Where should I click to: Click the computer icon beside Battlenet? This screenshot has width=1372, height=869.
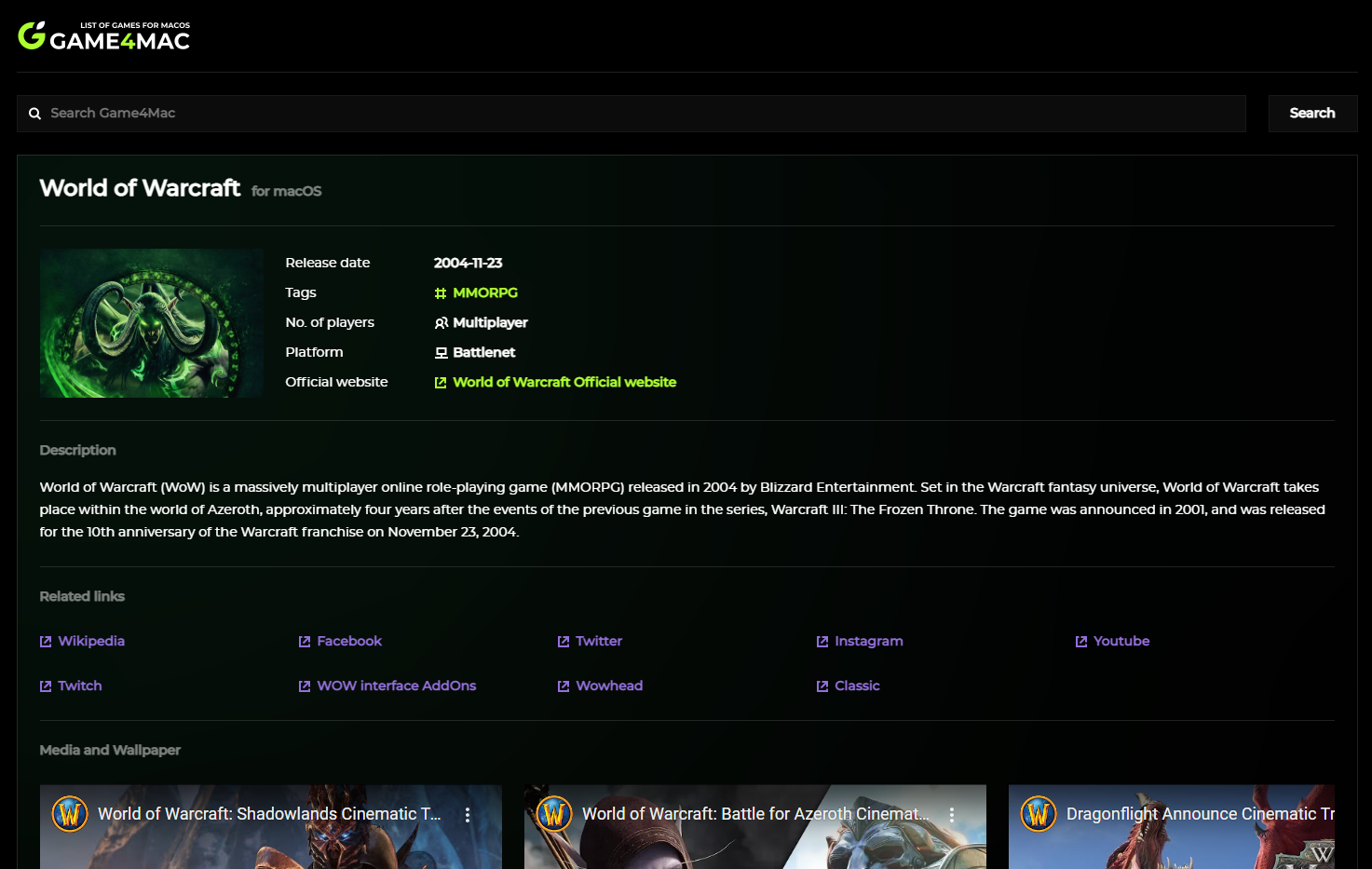click(x=441, y=352)
